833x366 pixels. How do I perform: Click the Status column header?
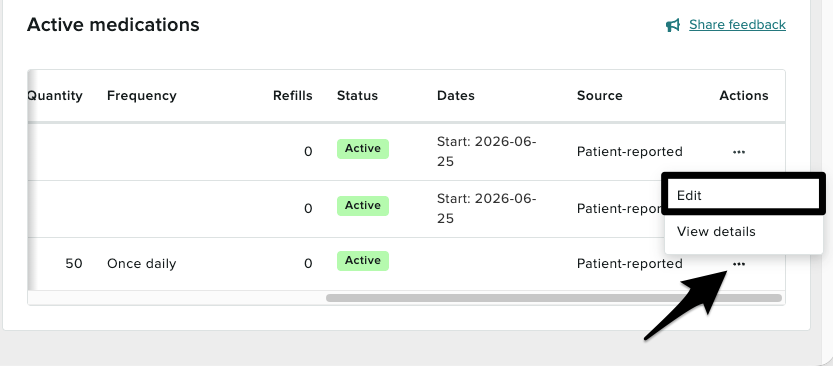coord(357,96)
